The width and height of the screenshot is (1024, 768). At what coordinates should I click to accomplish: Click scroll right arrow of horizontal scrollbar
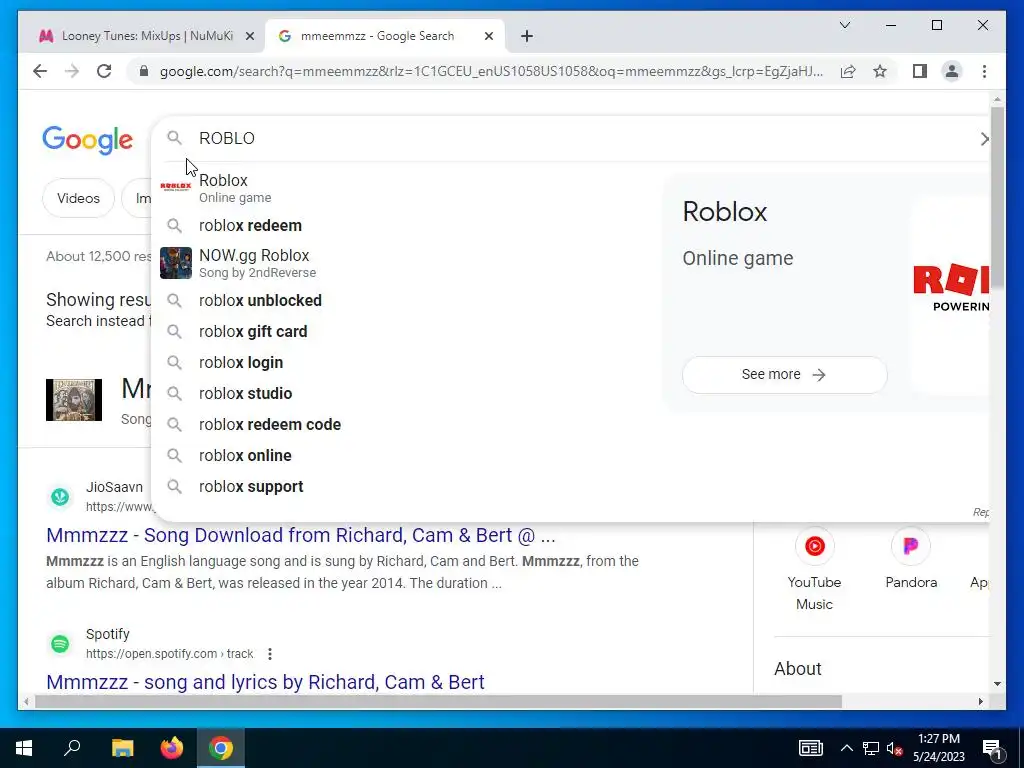[x=980, y=701]
